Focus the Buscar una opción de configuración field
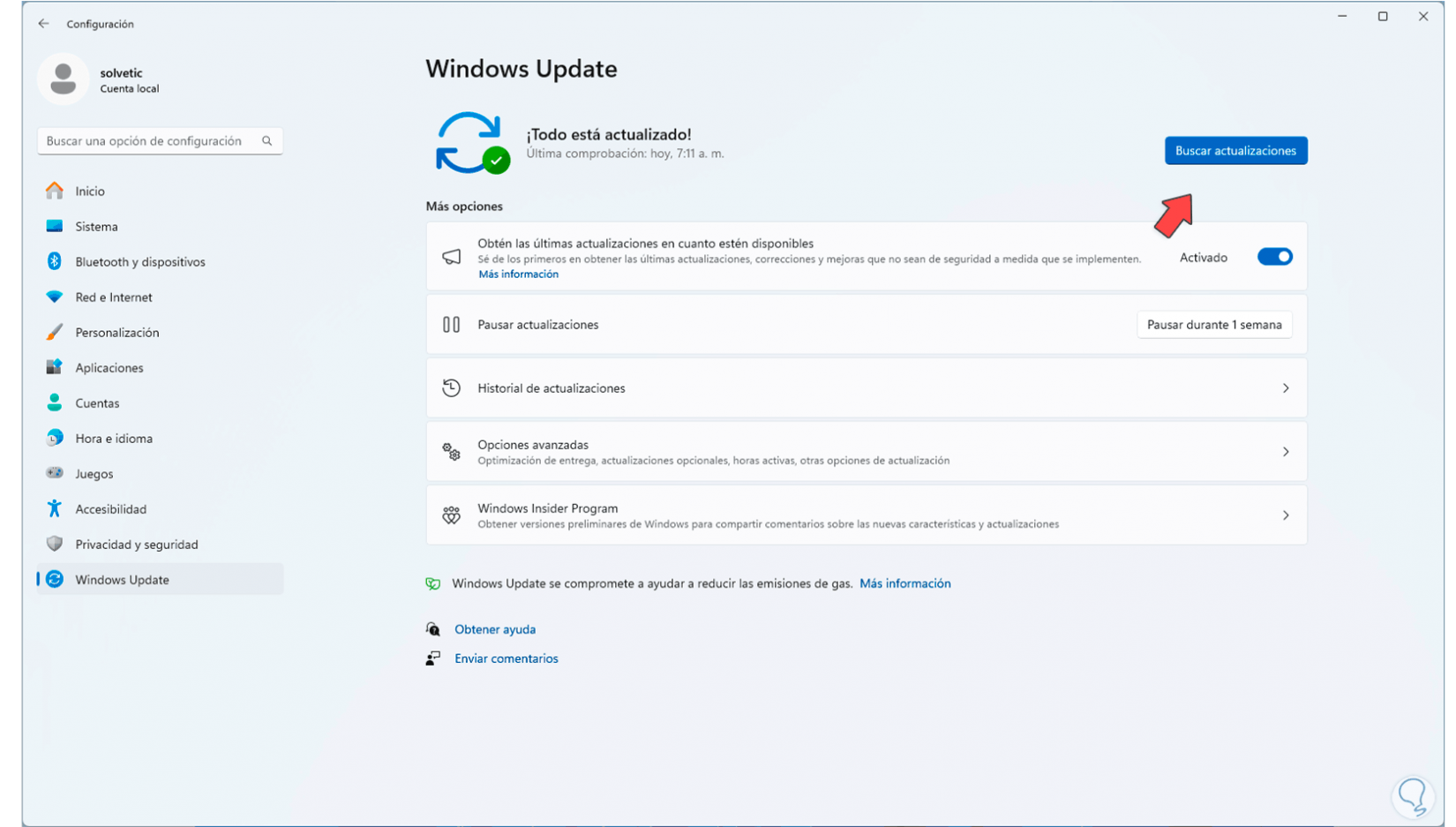1456x827 pixels. [x=160, y=141]
